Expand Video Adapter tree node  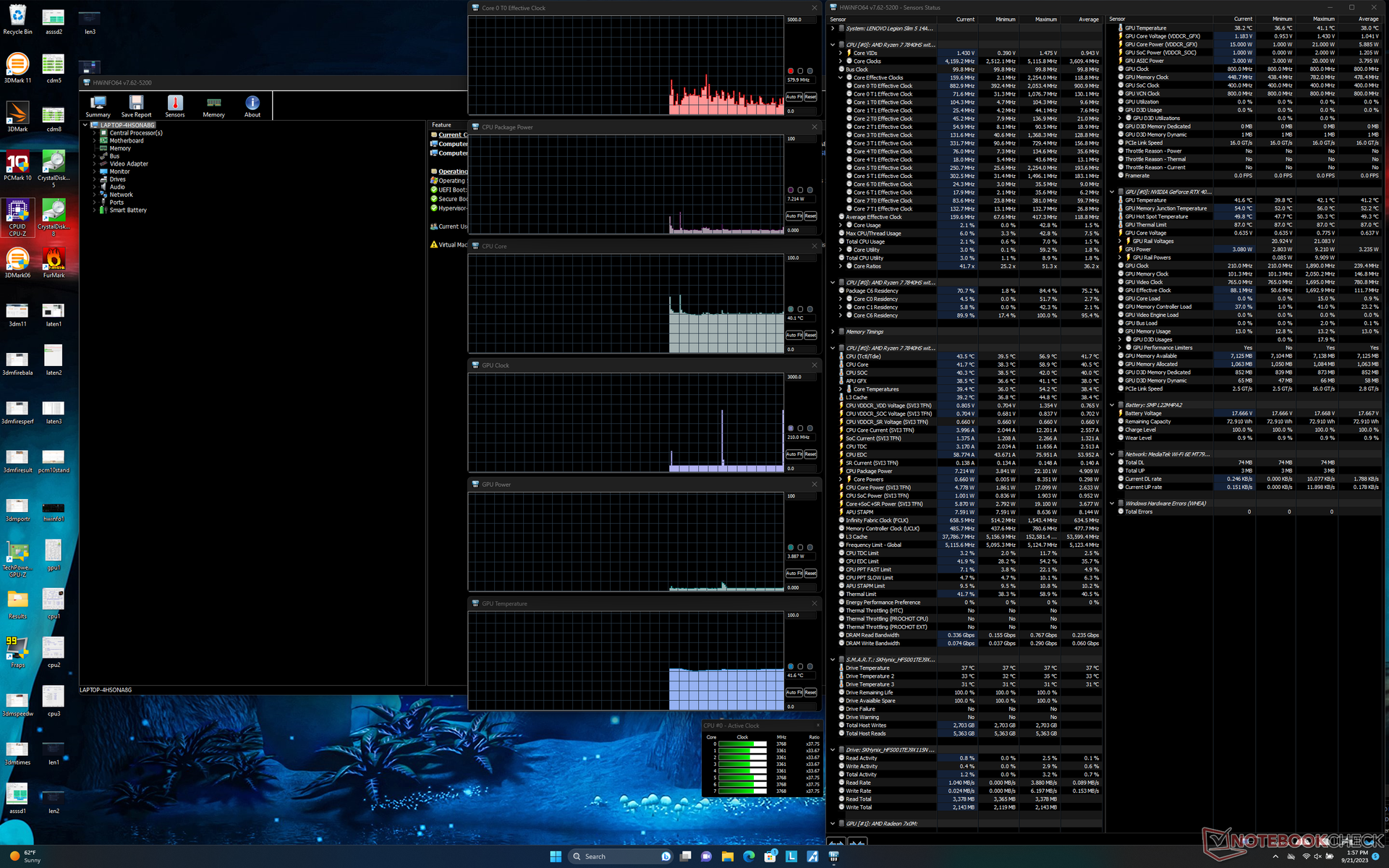pyautogui.click(x=95, y=164)
